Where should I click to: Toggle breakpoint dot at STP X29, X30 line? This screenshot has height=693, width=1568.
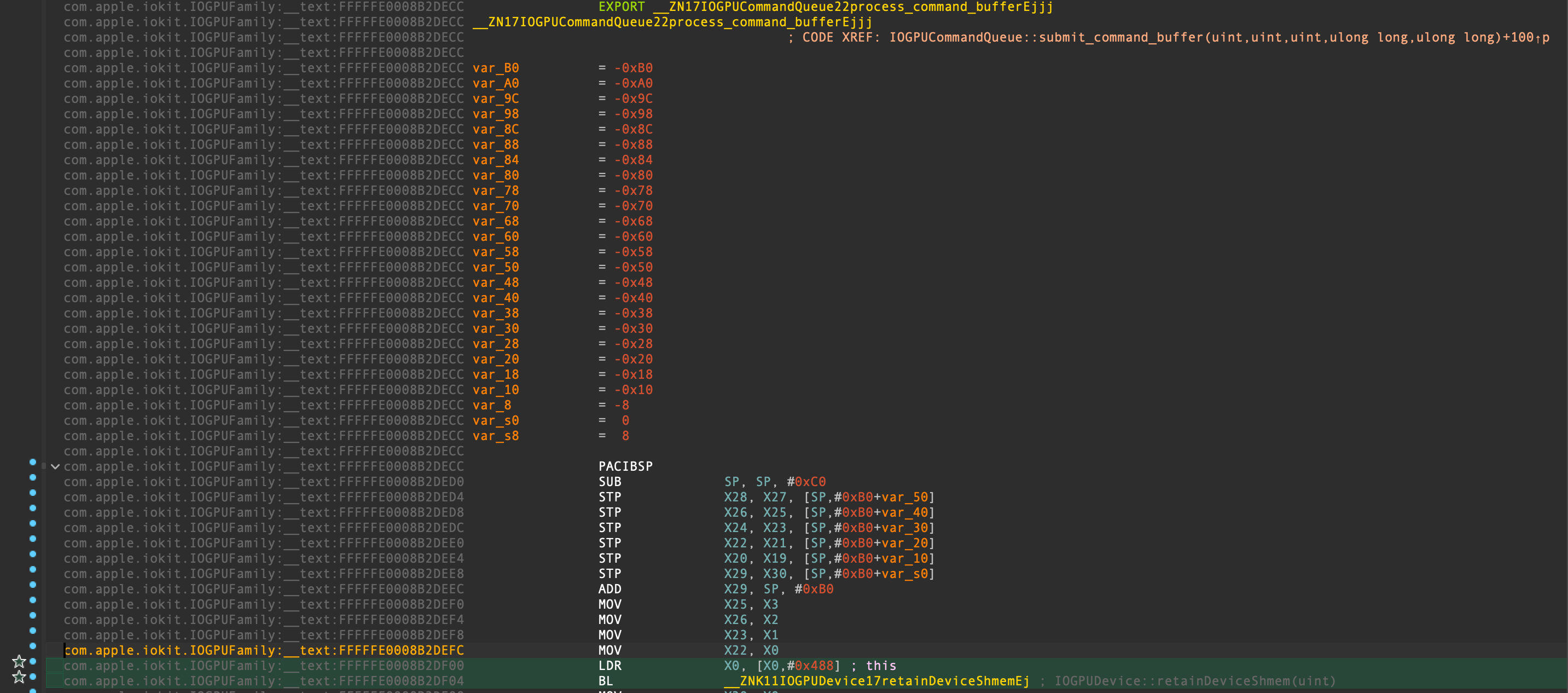33,569
